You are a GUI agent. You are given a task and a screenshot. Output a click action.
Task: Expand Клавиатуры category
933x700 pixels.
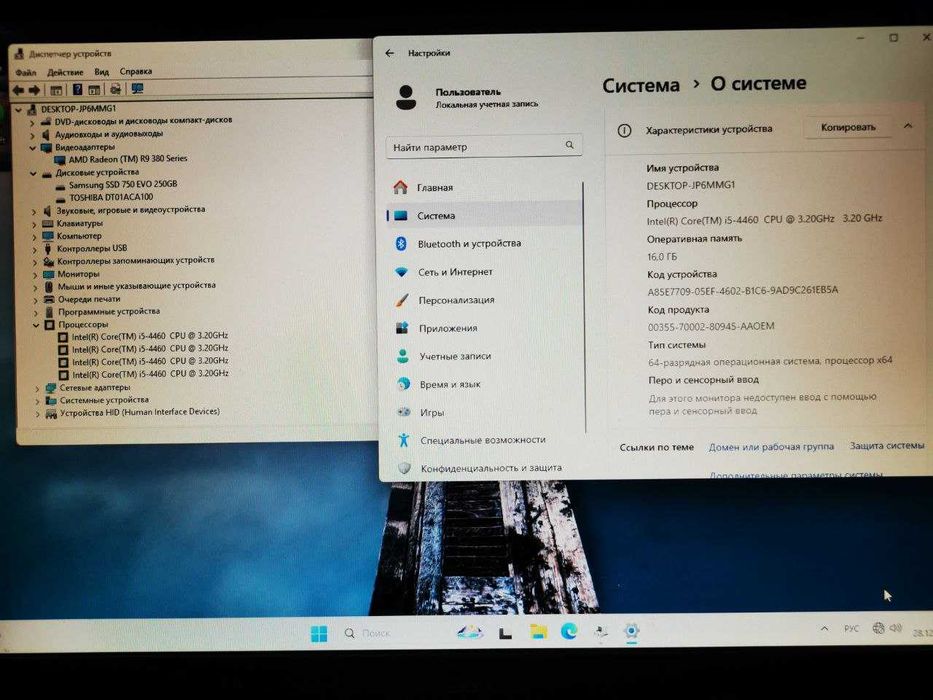pos(35,224)
